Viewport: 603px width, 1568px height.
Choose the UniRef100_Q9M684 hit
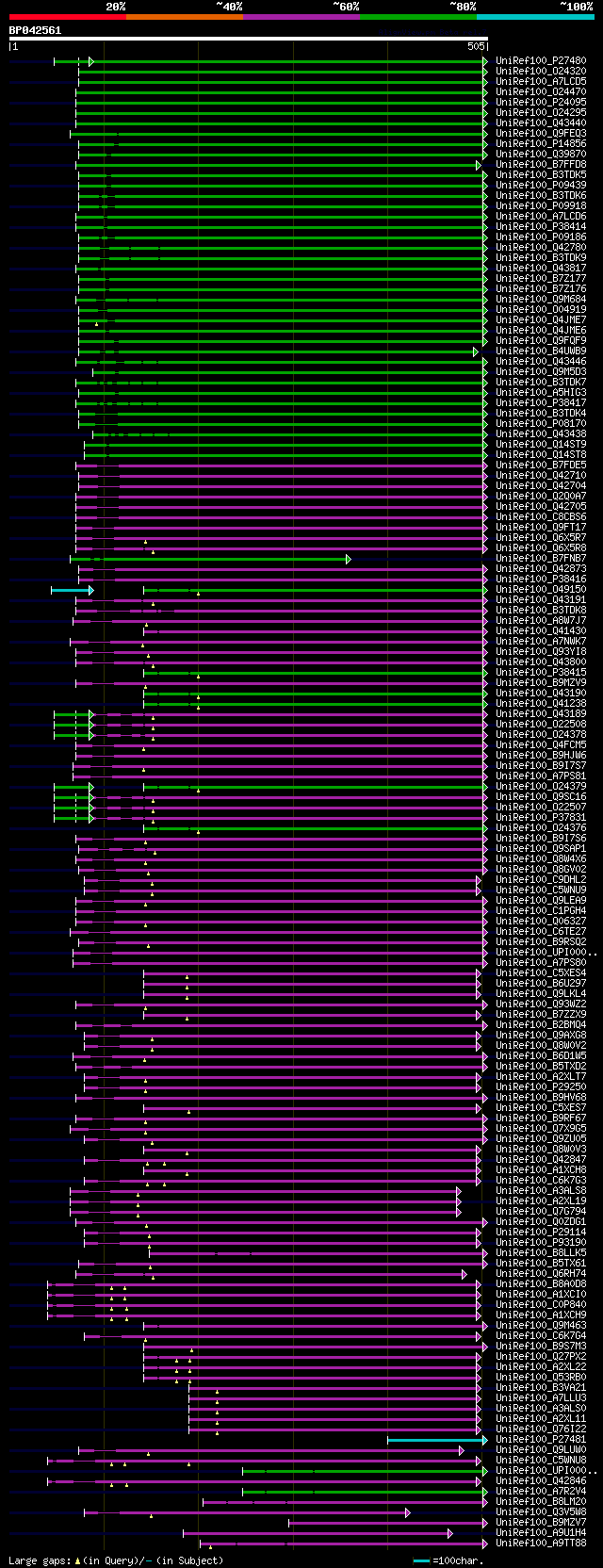(541, 300)
